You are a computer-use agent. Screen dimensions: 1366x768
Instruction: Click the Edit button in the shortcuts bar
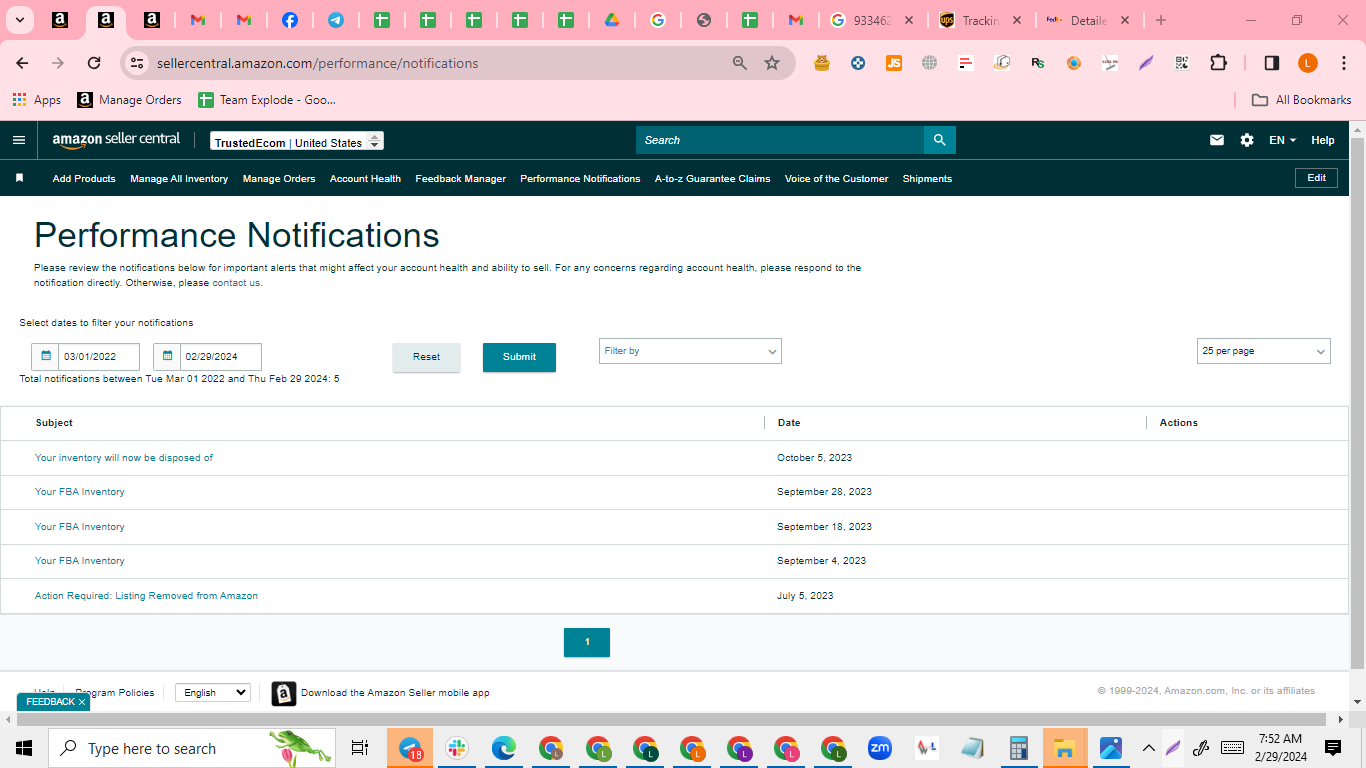coord(1317,178)
